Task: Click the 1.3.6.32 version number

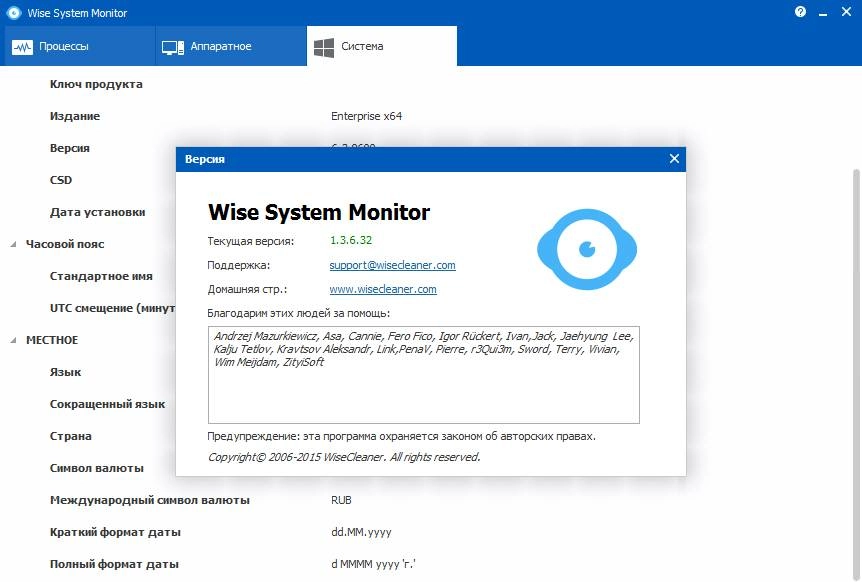Action: tap(351, 240)
